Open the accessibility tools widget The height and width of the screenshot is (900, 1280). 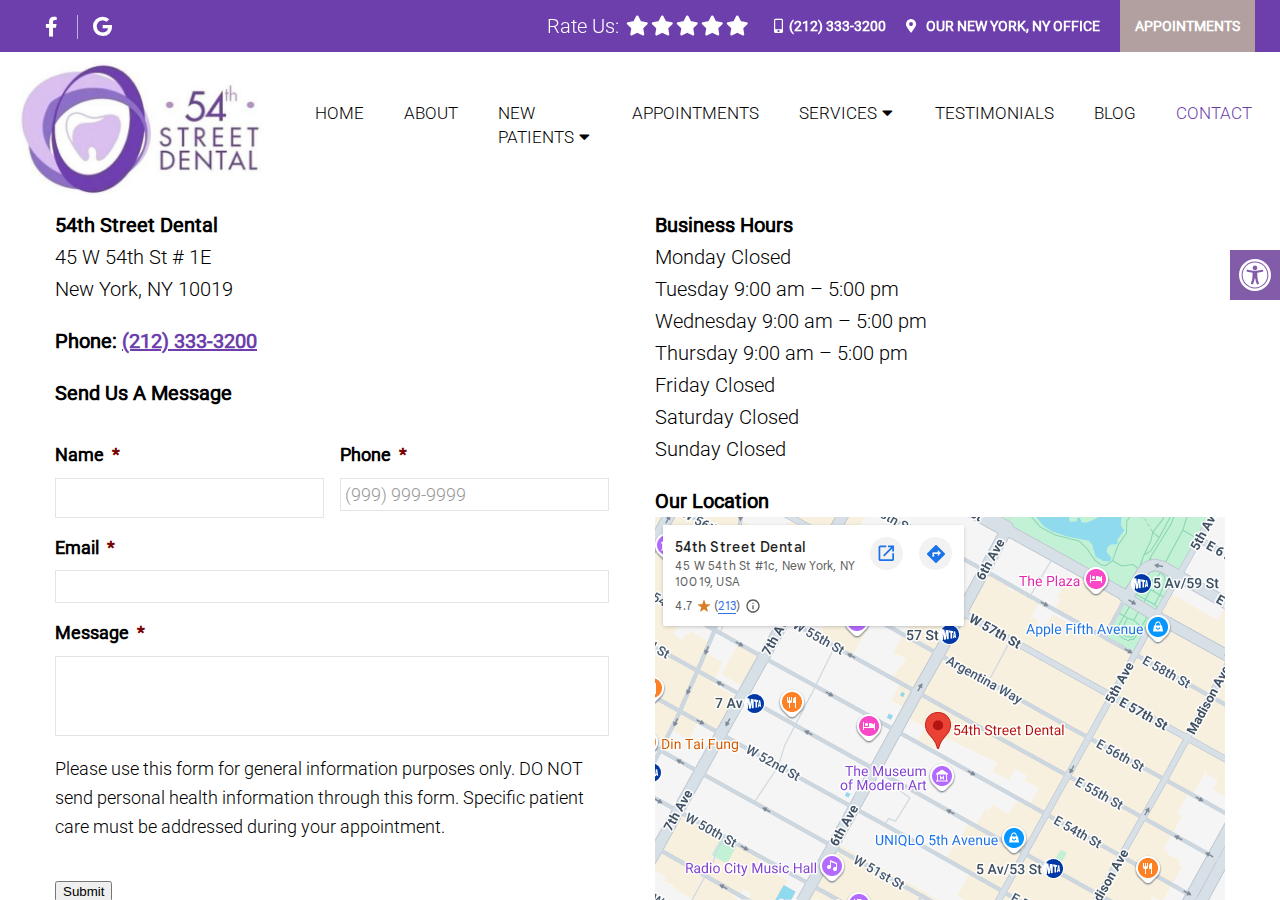(x=1255, y=275)
